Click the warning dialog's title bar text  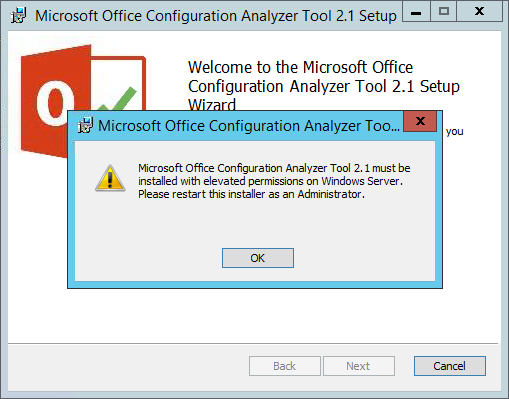point(249,126)
